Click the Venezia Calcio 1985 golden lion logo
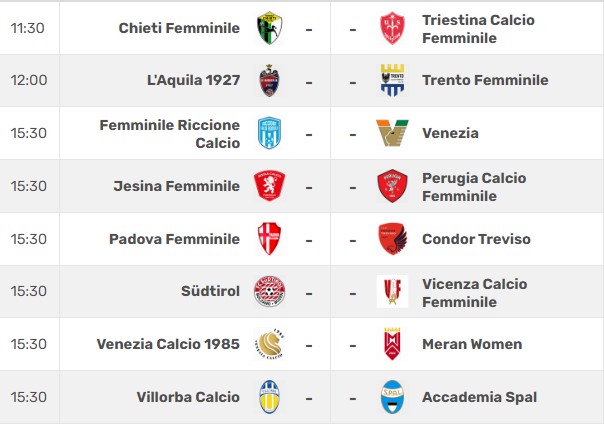Image resolution: width=604 pixels, height=424 pixels. 270,344
